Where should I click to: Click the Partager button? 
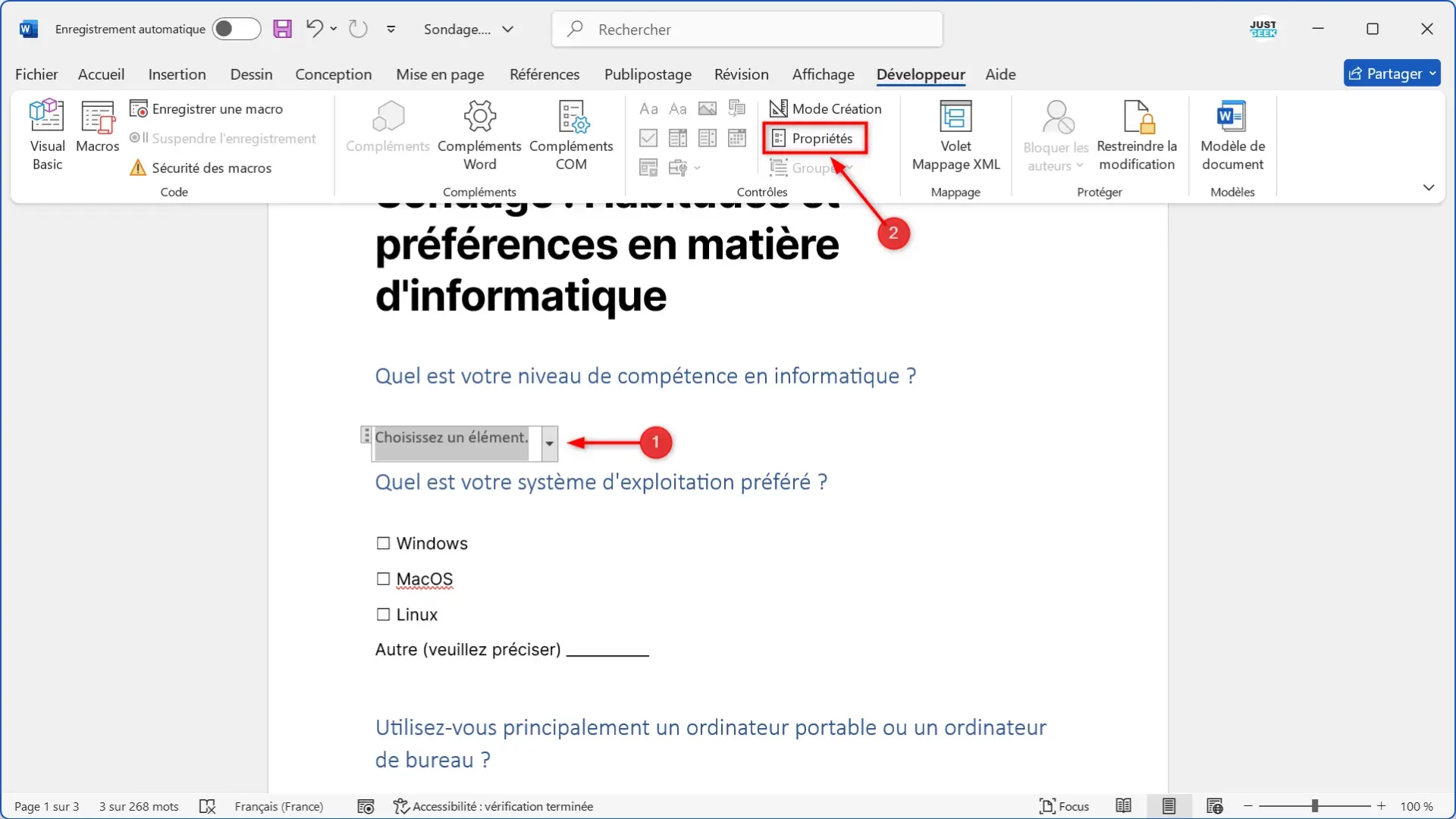tap(1392, 74)
